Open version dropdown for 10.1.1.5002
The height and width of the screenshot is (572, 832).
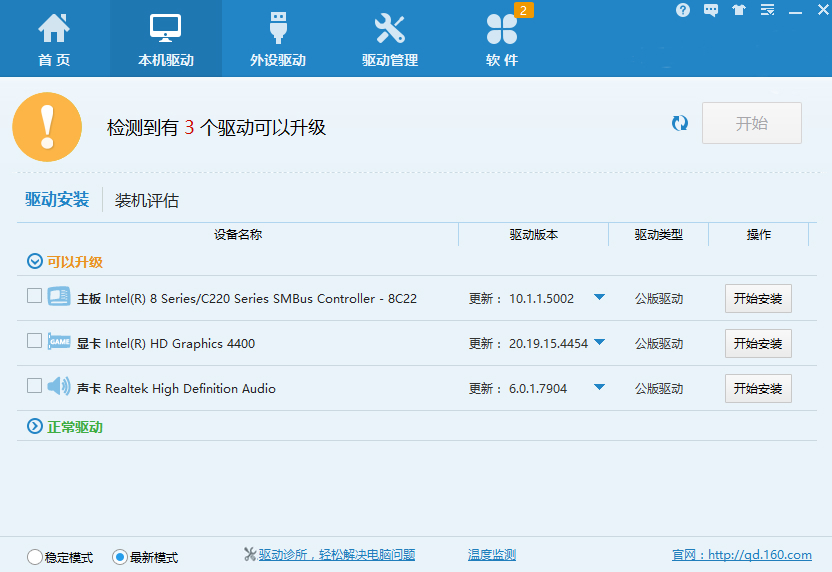(599, 297)
